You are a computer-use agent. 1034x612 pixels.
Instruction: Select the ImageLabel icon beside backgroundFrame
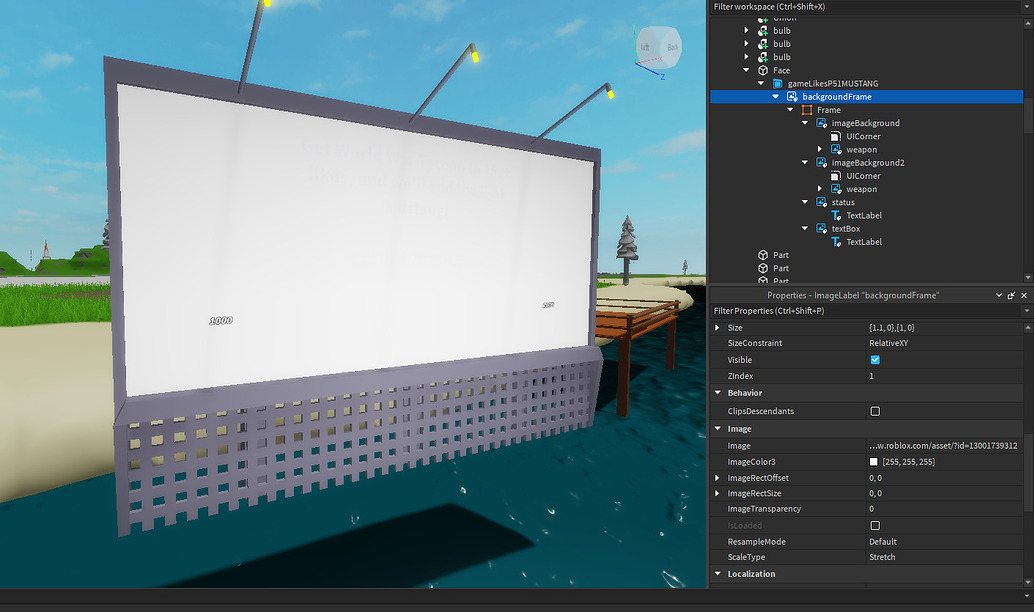click(x=795, y=96)
